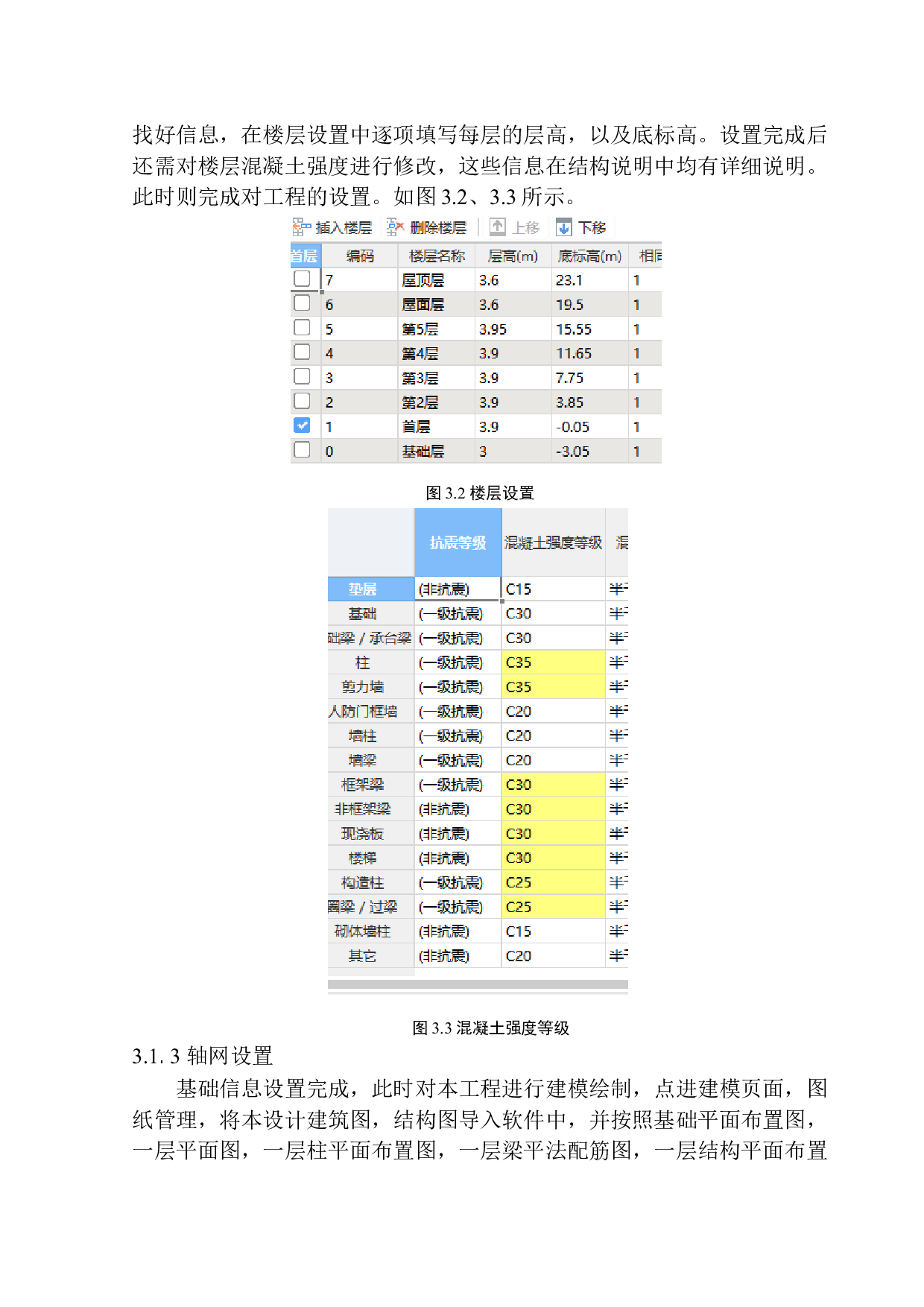Click the 插入楼层 insert floor icon
Viewport: 924px width, 1307px height.
coord(301,227)
